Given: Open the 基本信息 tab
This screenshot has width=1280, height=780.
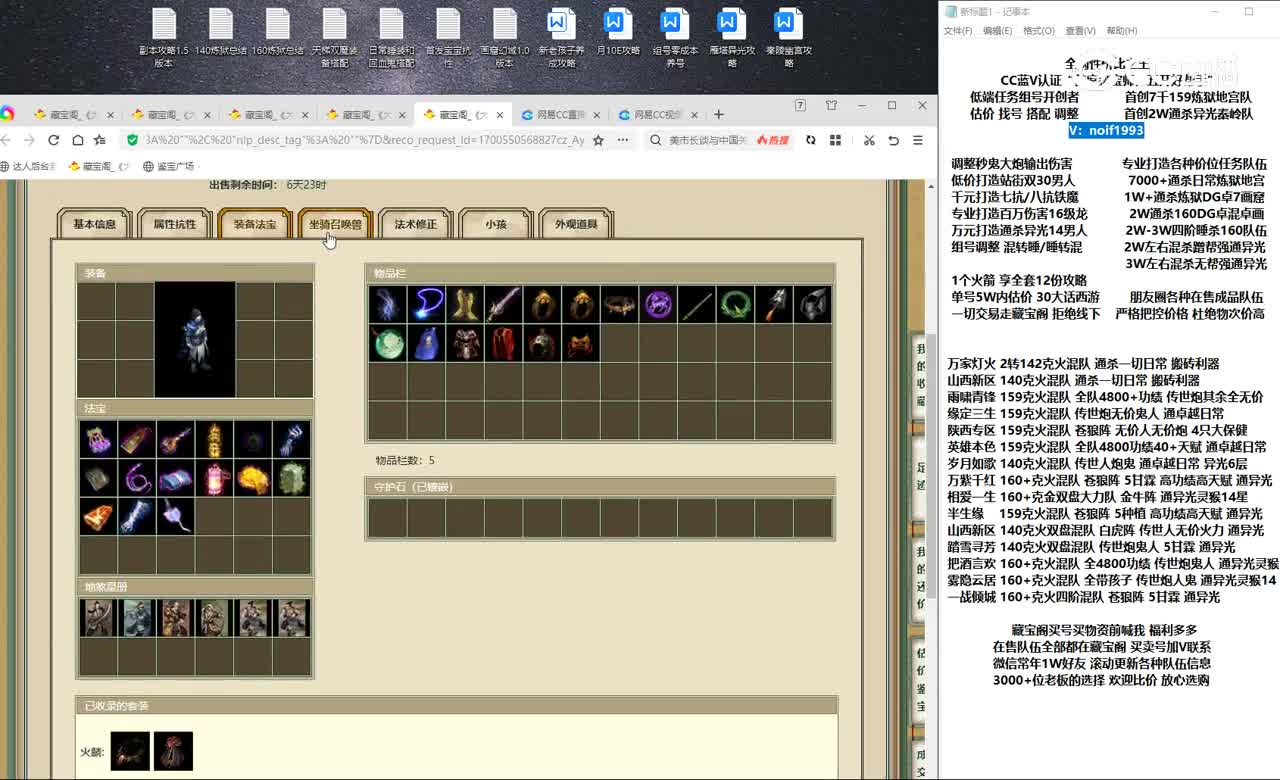Looking at the screenshot, I should [95, 225].
